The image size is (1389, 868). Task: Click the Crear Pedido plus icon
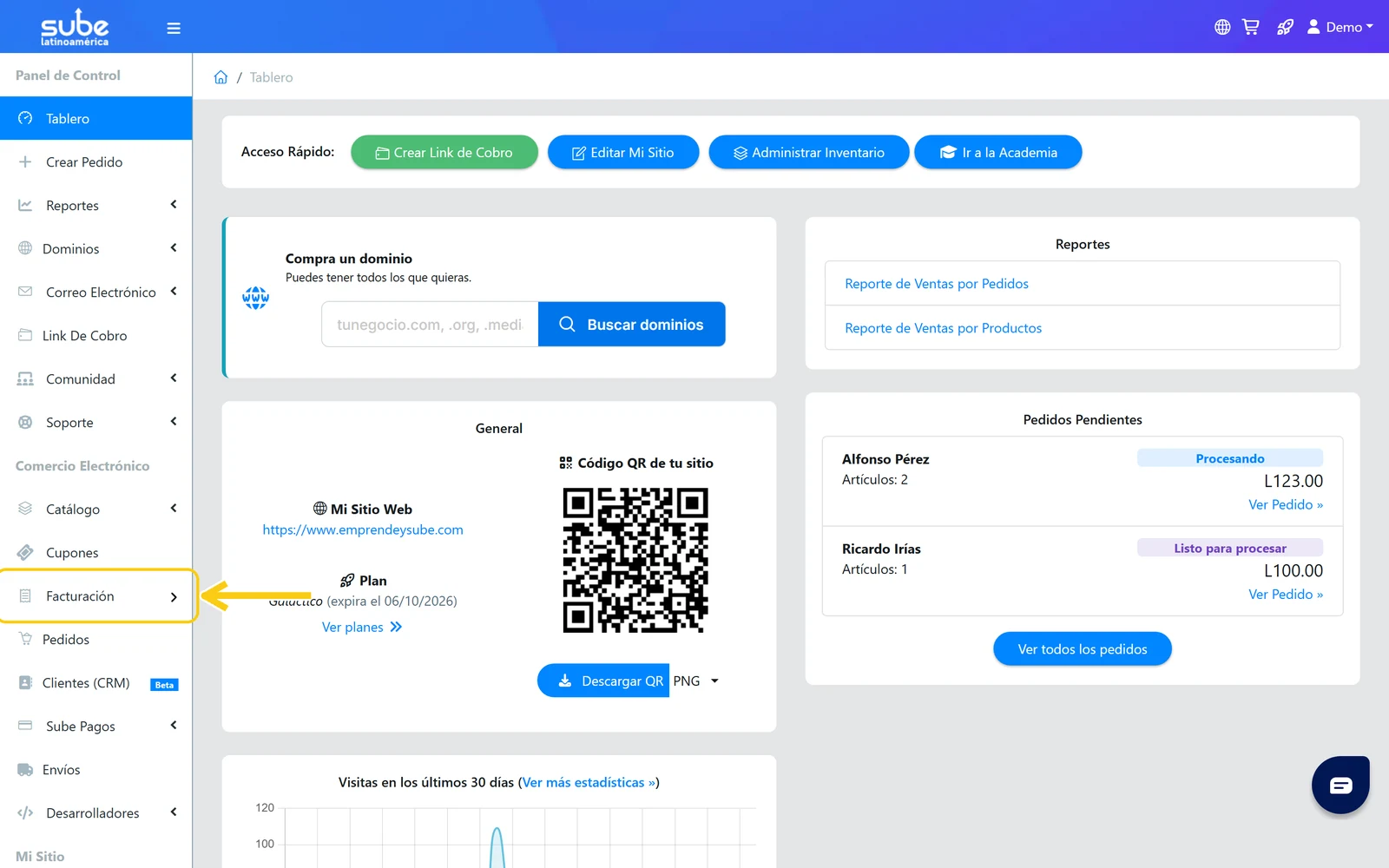click(x=25, y=161)
